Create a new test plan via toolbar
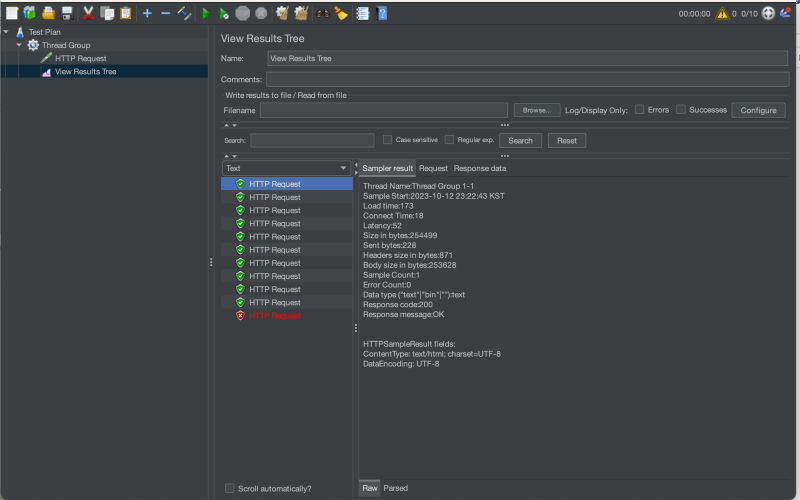The image size is (800, 500). tap(12, 13)
